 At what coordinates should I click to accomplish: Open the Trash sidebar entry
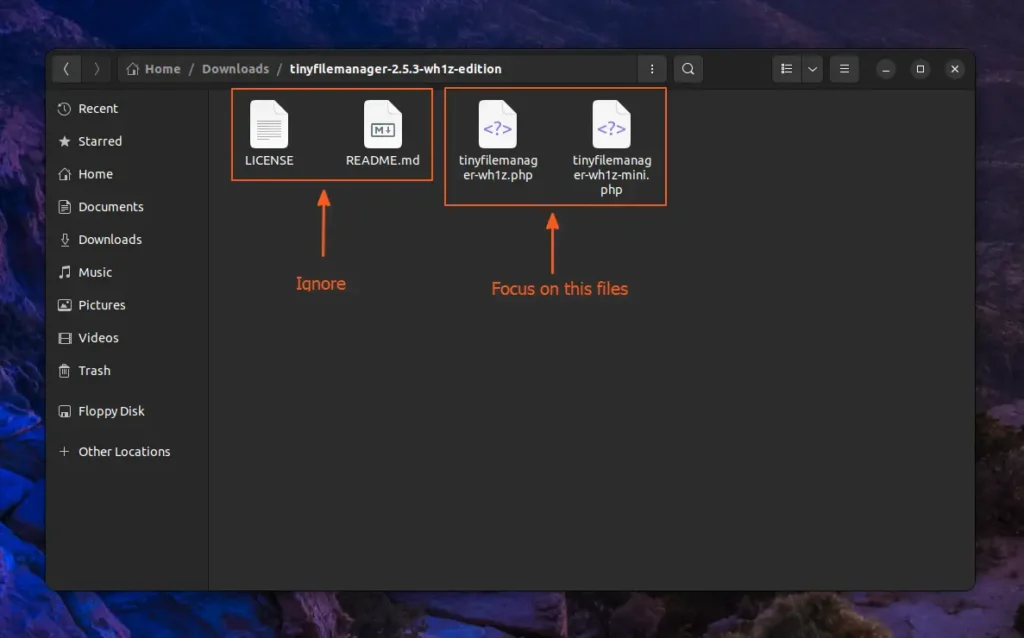pyautogui.click(x=94, y=371)
